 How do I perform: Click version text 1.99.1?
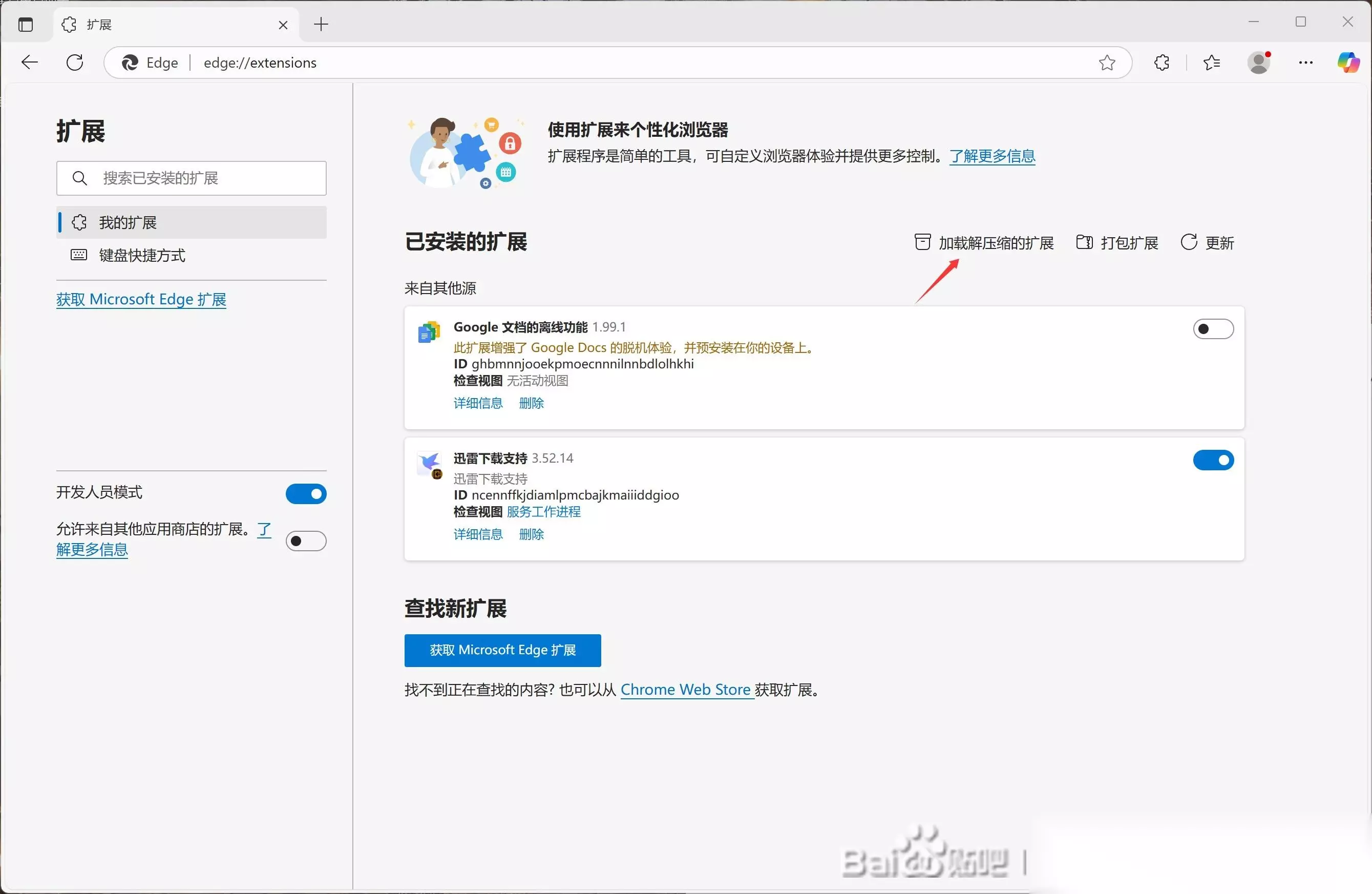point(609,327)
